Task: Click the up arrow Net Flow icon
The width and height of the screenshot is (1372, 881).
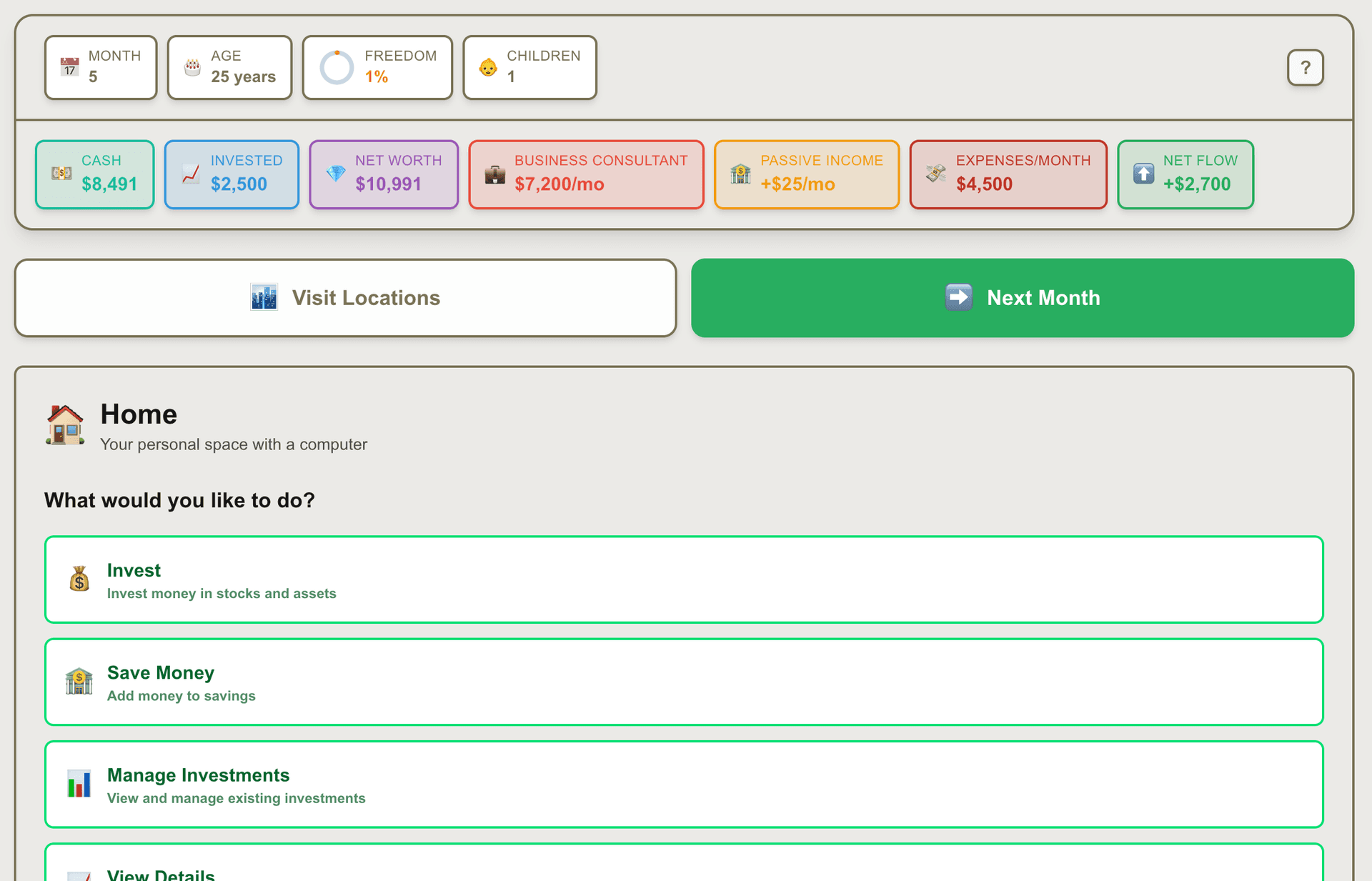Action: click(x=1143, y=174)
